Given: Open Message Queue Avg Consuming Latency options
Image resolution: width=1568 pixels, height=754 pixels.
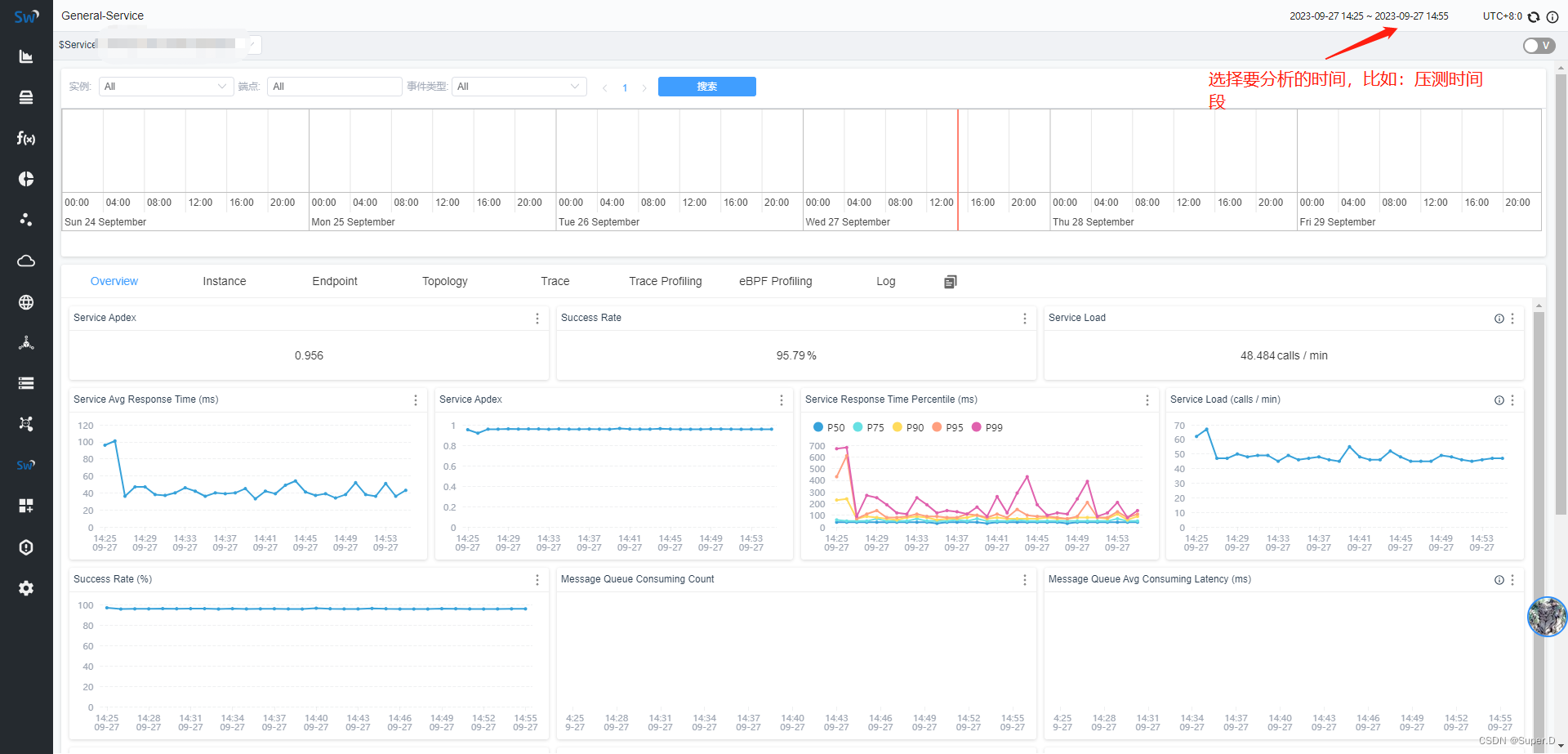Looking at the screenshot, I should (x=1512, y=580).
